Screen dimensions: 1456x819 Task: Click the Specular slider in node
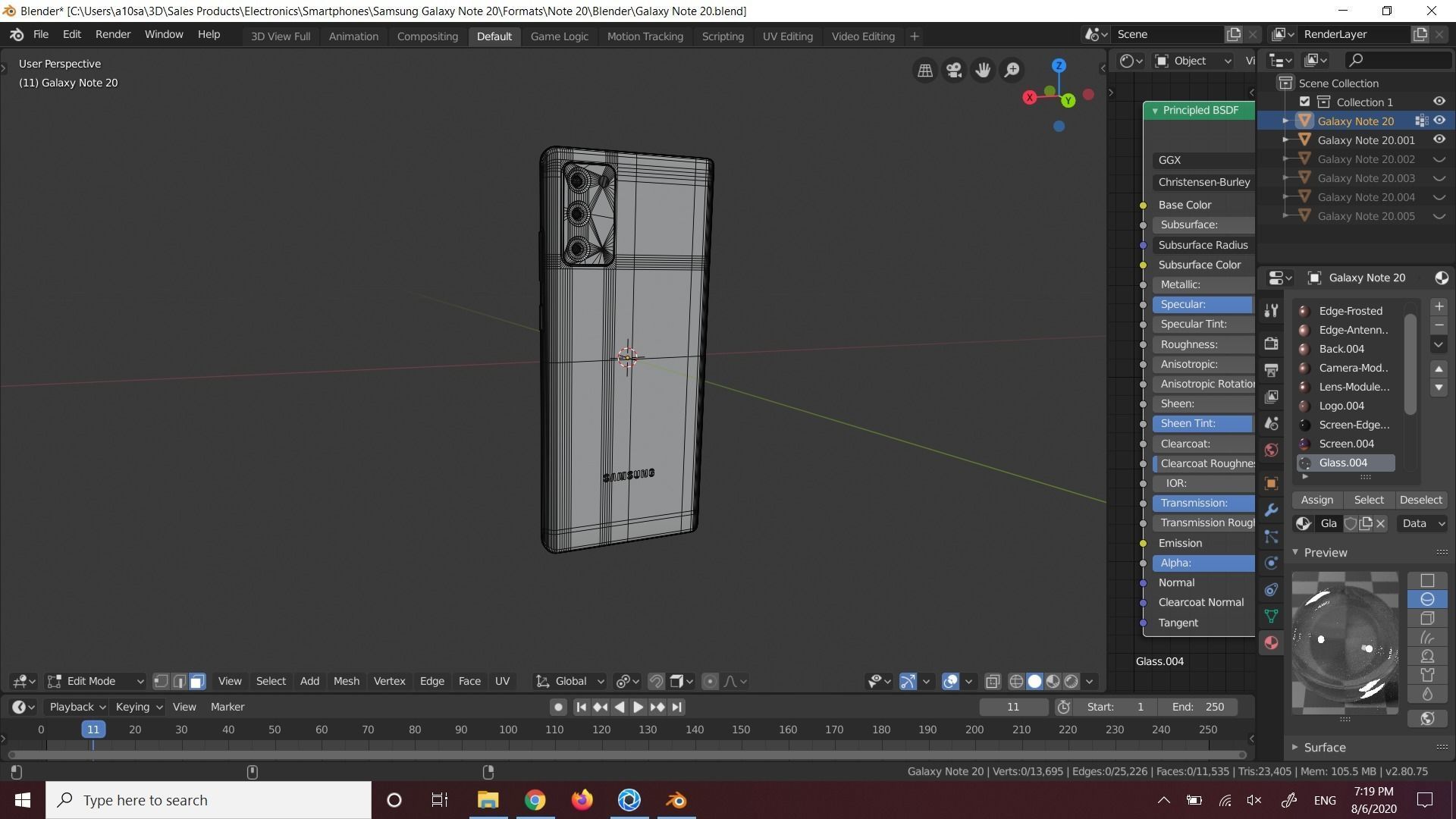1204,304
